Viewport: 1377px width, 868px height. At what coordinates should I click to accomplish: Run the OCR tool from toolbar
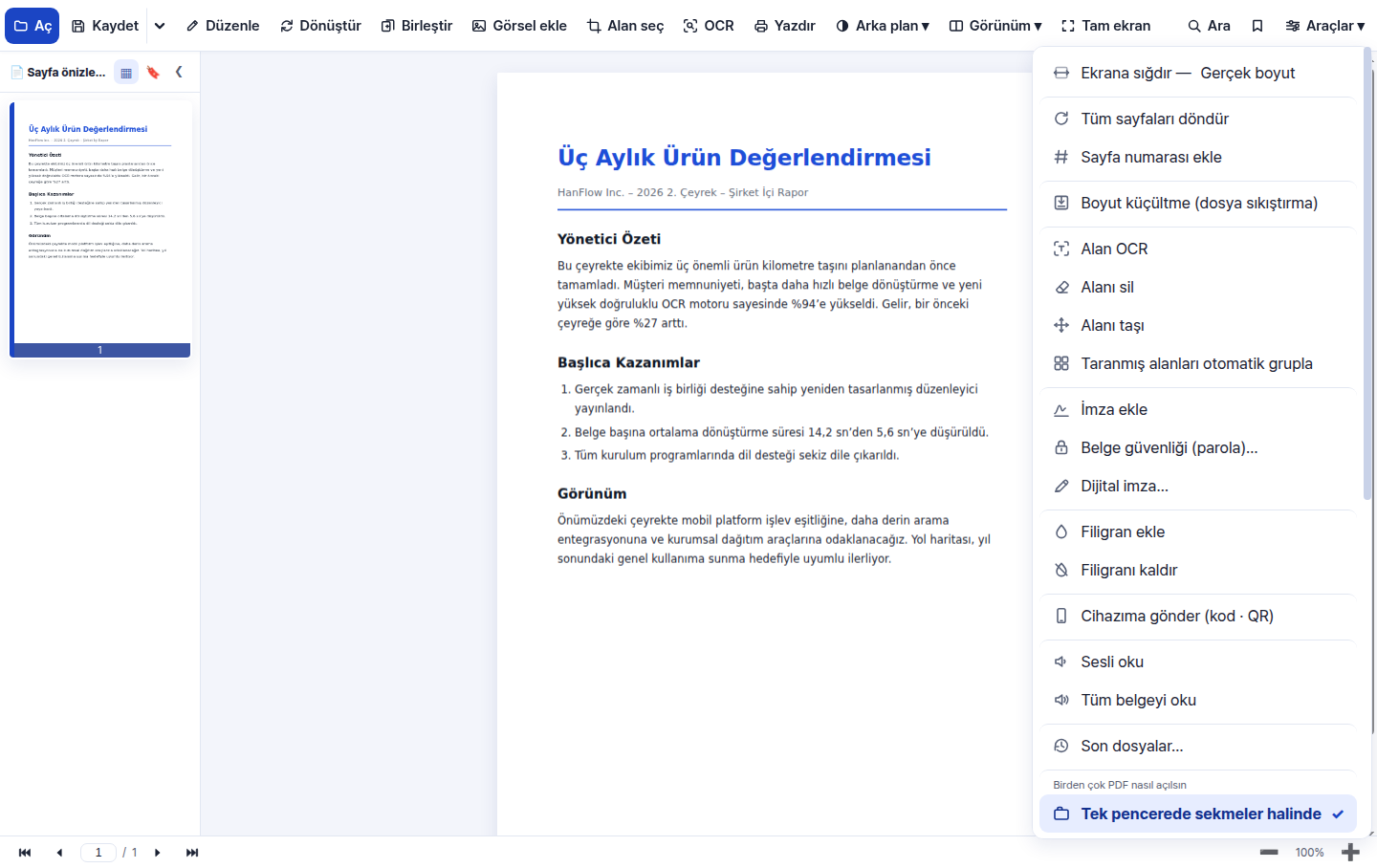[709, 26]
